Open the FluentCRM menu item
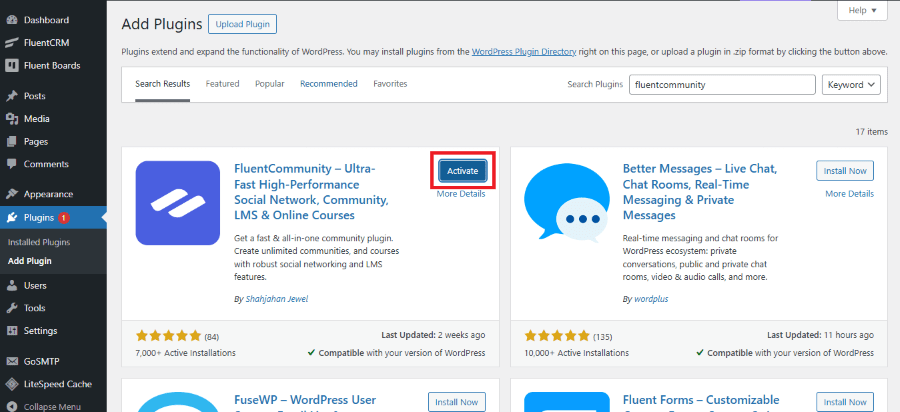The width and height of the screenshot is (900, 412). tap(46, 43)
